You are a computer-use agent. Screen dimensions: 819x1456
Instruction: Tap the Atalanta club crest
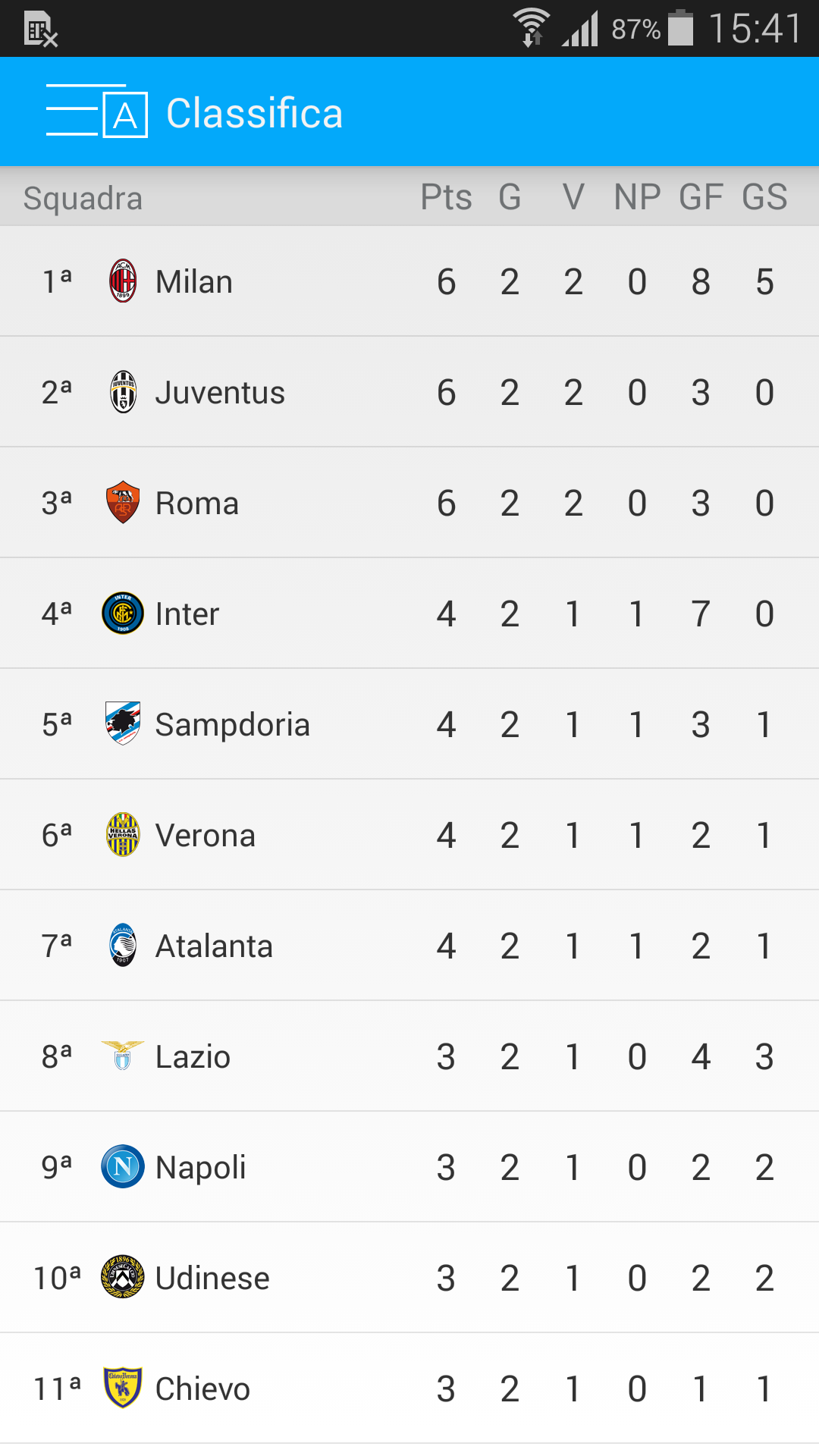coord(123,945)
